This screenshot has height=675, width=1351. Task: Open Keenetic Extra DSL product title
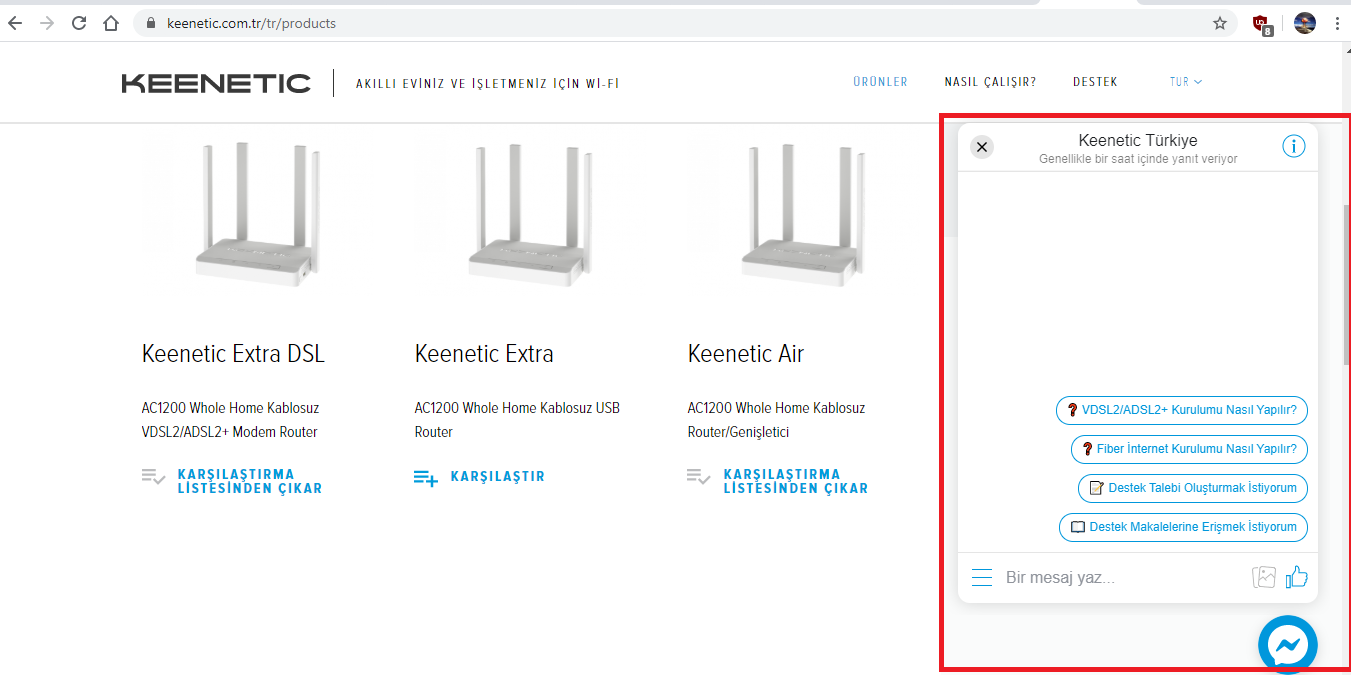(x=233, y=354)
